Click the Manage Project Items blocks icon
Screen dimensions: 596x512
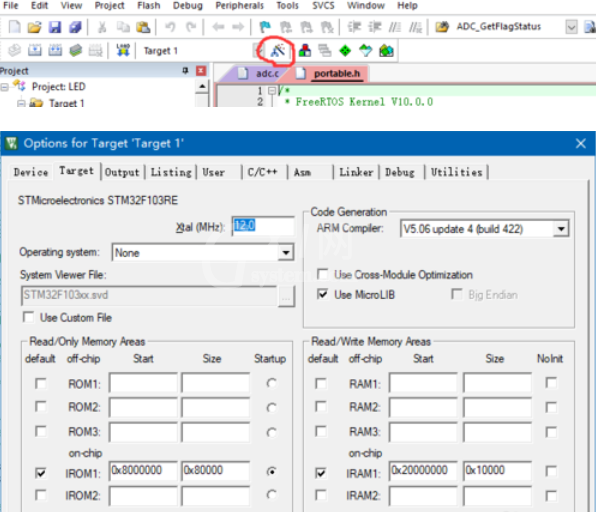click(304, 51)
